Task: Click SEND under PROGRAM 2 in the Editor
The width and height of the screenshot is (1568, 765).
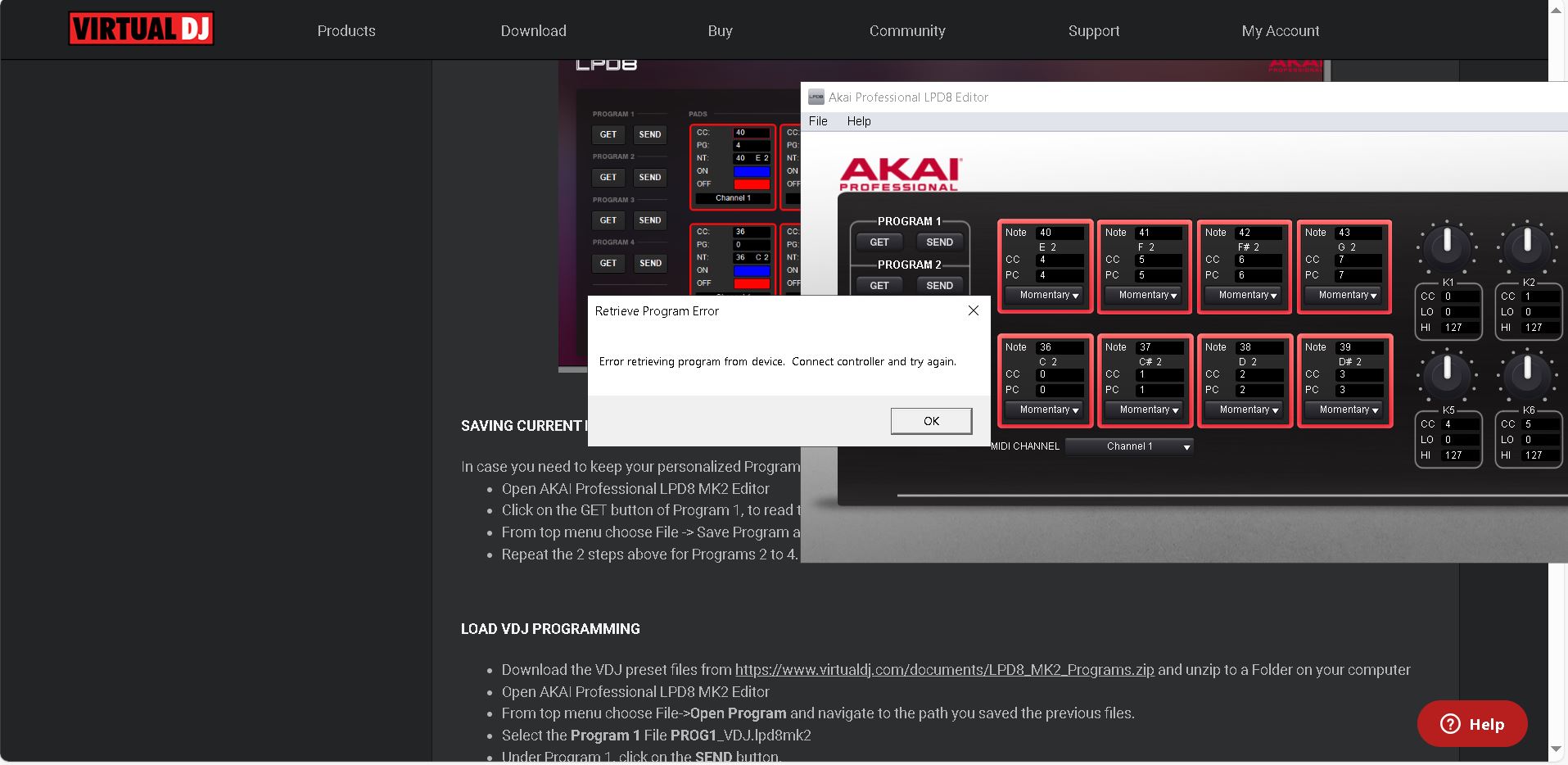Action: tap(939, 286)
